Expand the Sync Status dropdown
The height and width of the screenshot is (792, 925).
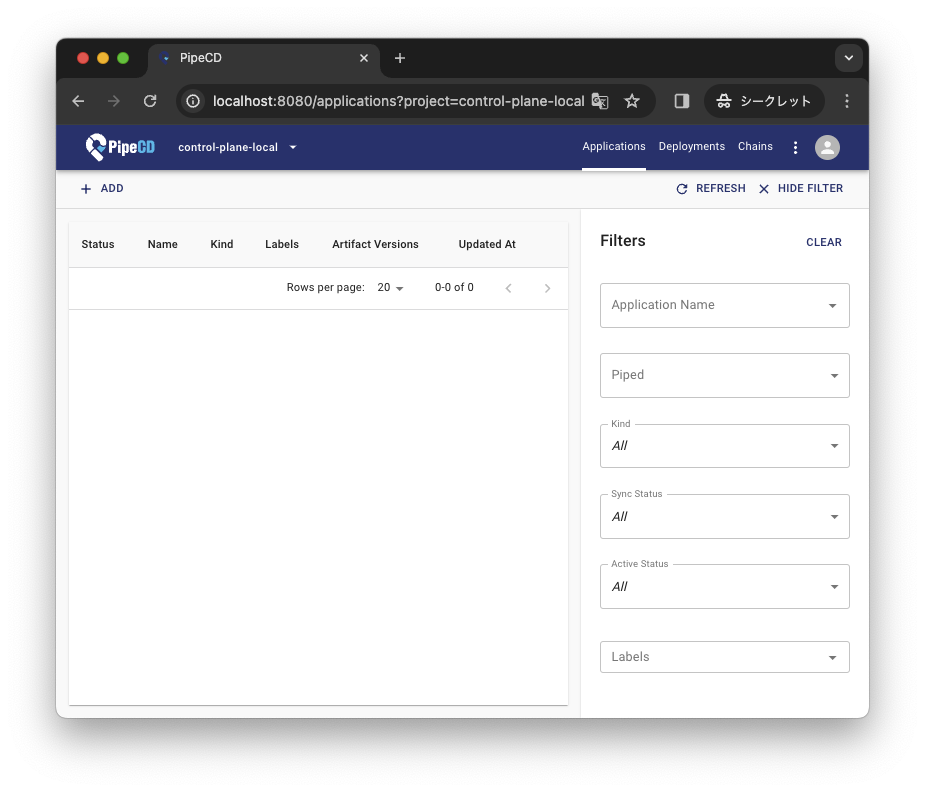click(x=724, y=516)
